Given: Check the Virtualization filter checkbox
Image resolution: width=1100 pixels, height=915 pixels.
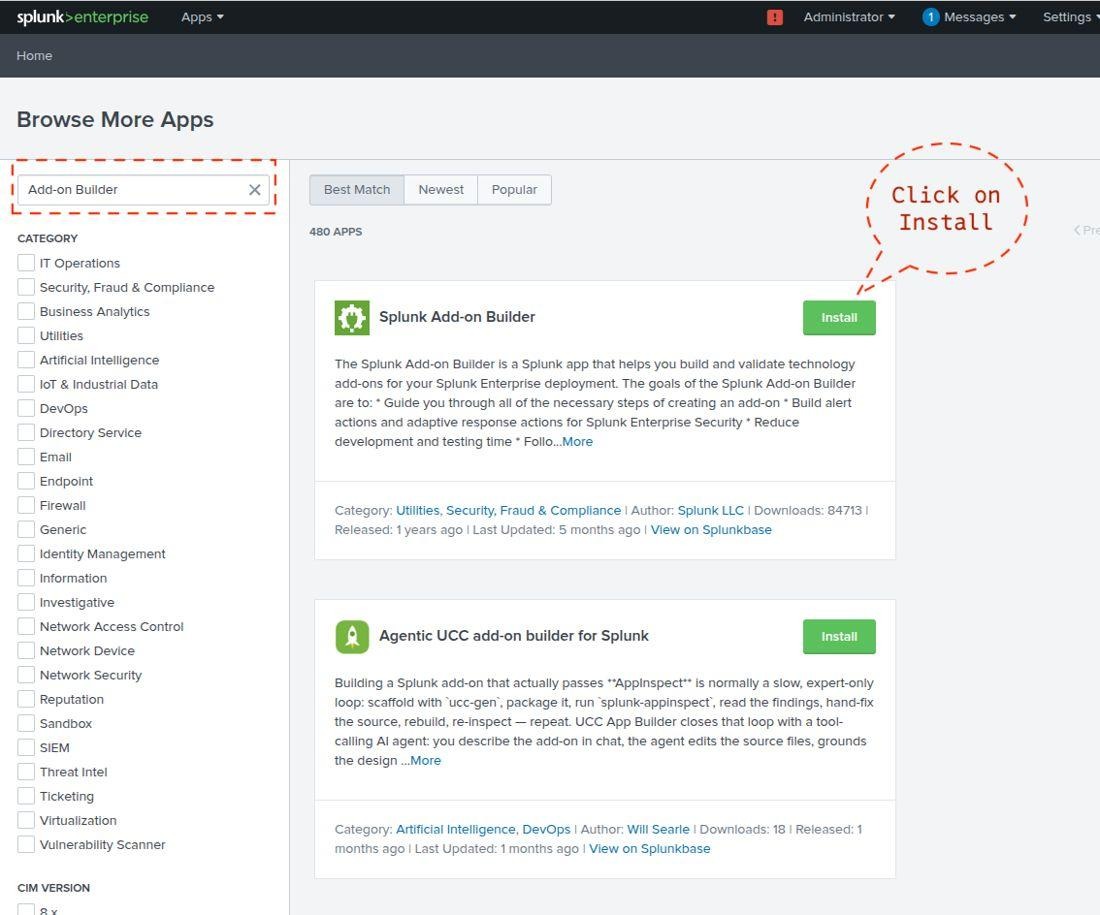Looking at the screenshot, I should click(26, 820).
